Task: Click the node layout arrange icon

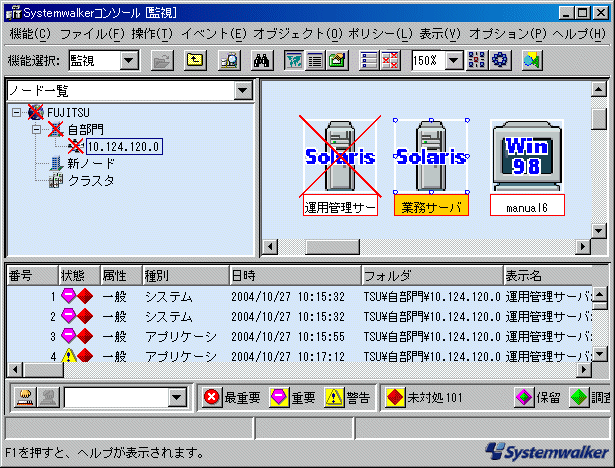Action: tap(477, 60)
